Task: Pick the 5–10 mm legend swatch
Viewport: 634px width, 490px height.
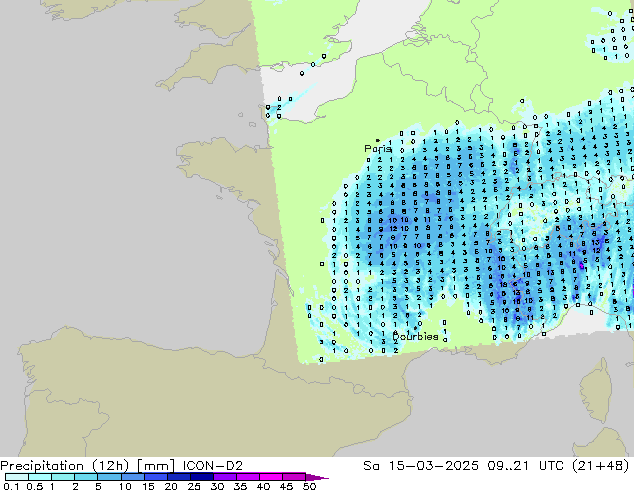Action: [x=109, y=477]
